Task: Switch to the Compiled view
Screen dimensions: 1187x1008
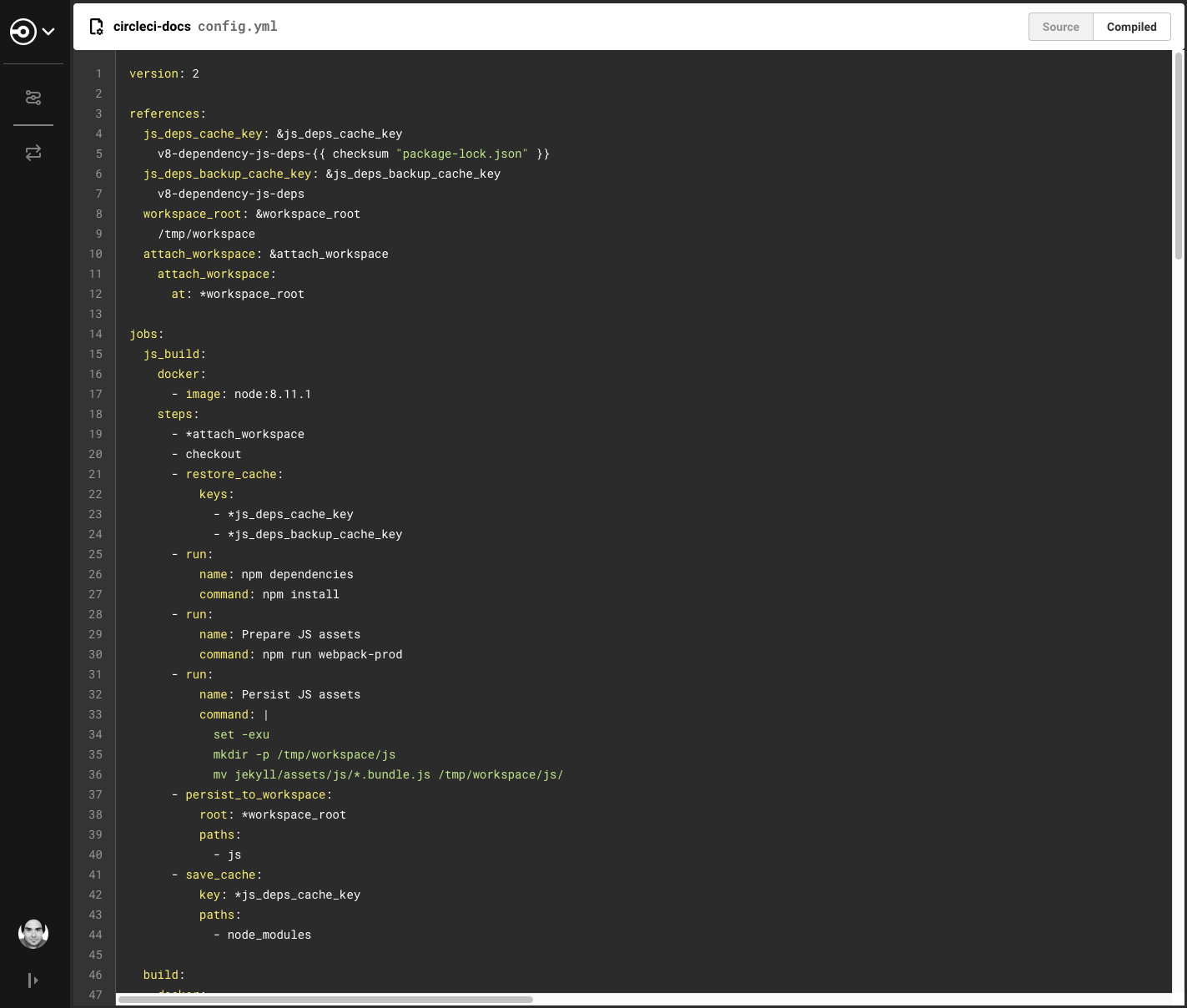Action: point(1131,27)
